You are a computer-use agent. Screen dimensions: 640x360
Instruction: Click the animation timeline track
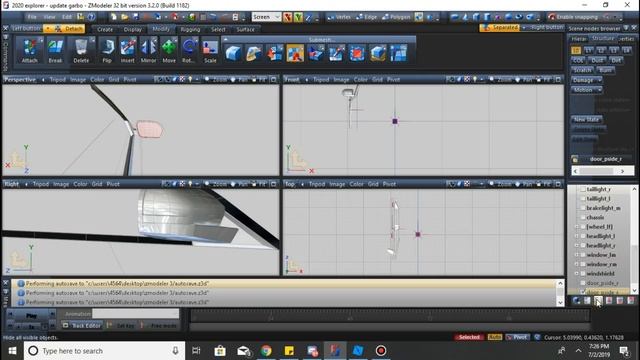pyautogui.click(x=390, y=316)
